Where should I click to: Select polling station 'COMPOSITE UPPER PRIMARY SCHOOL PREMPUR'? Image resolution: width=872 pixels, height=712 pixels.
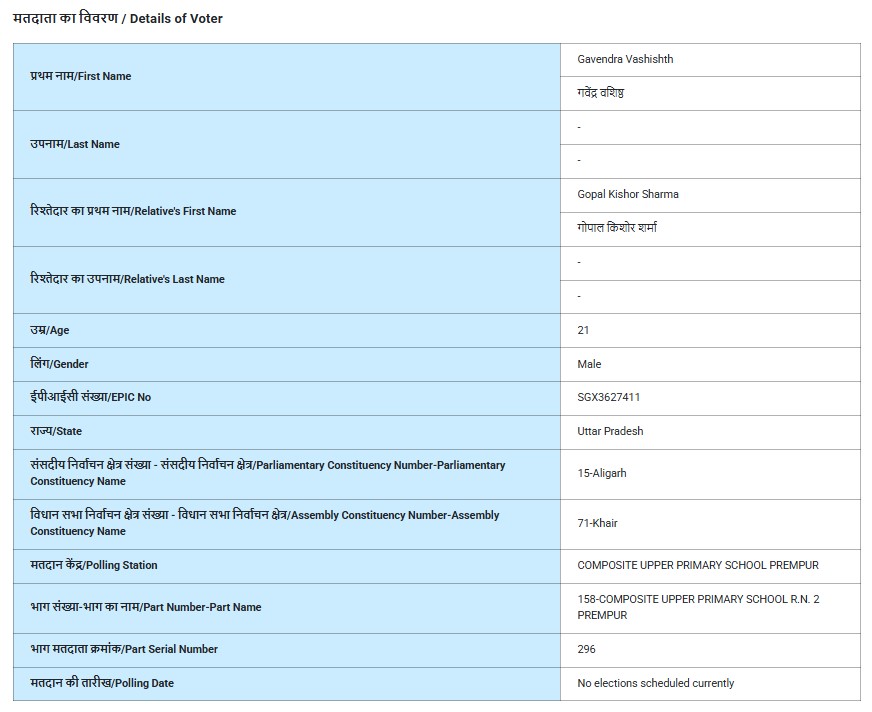tap(698, 565)
